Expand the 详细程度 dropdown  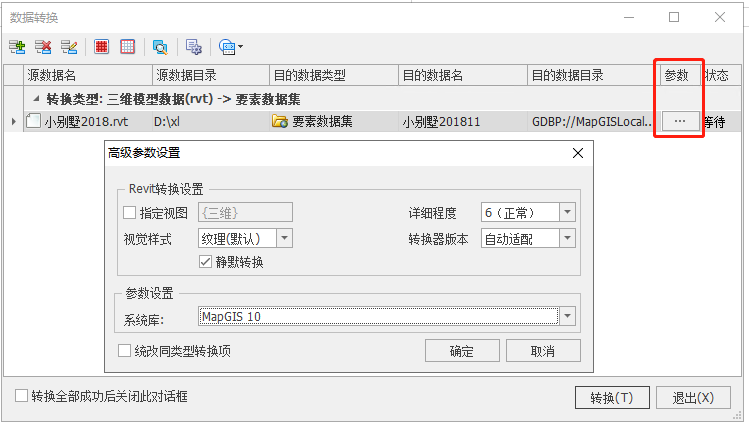click(x=567, y=212)
